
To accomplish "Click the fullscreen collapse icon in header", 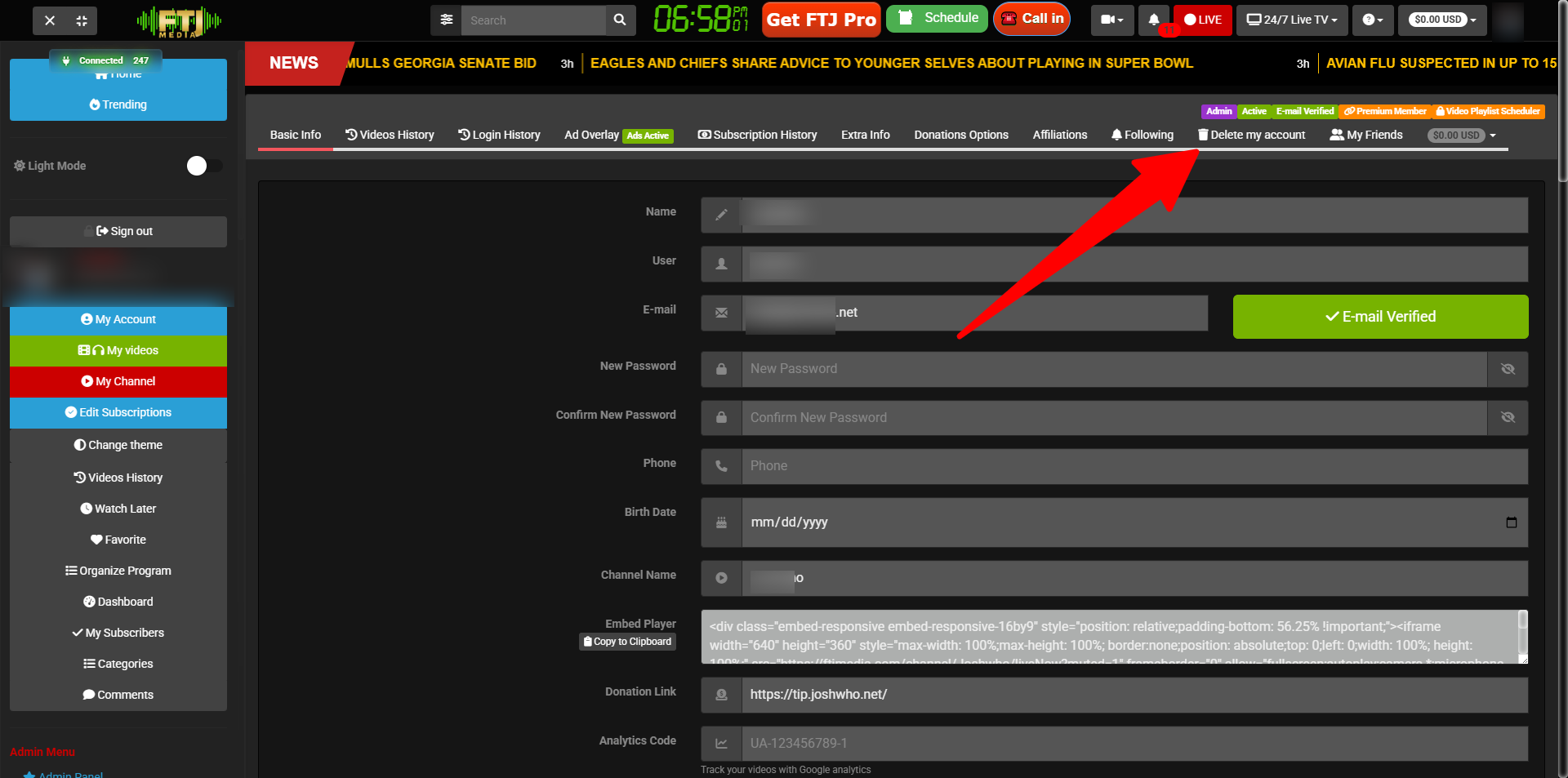I will point(82,20).
